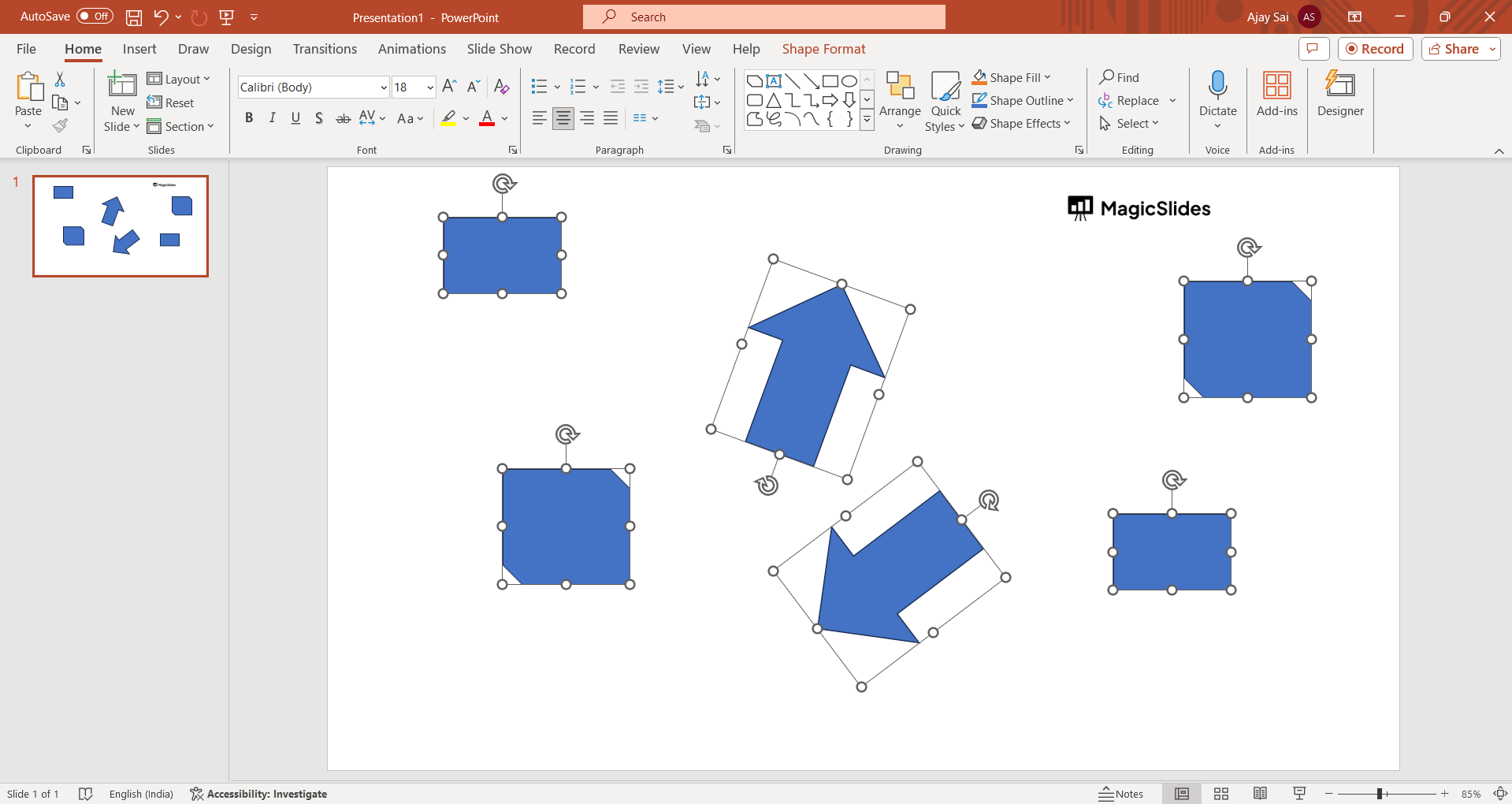Switch to Reading View
The height and width of the screenshot is (804, 1512).
coord(1261,794)
